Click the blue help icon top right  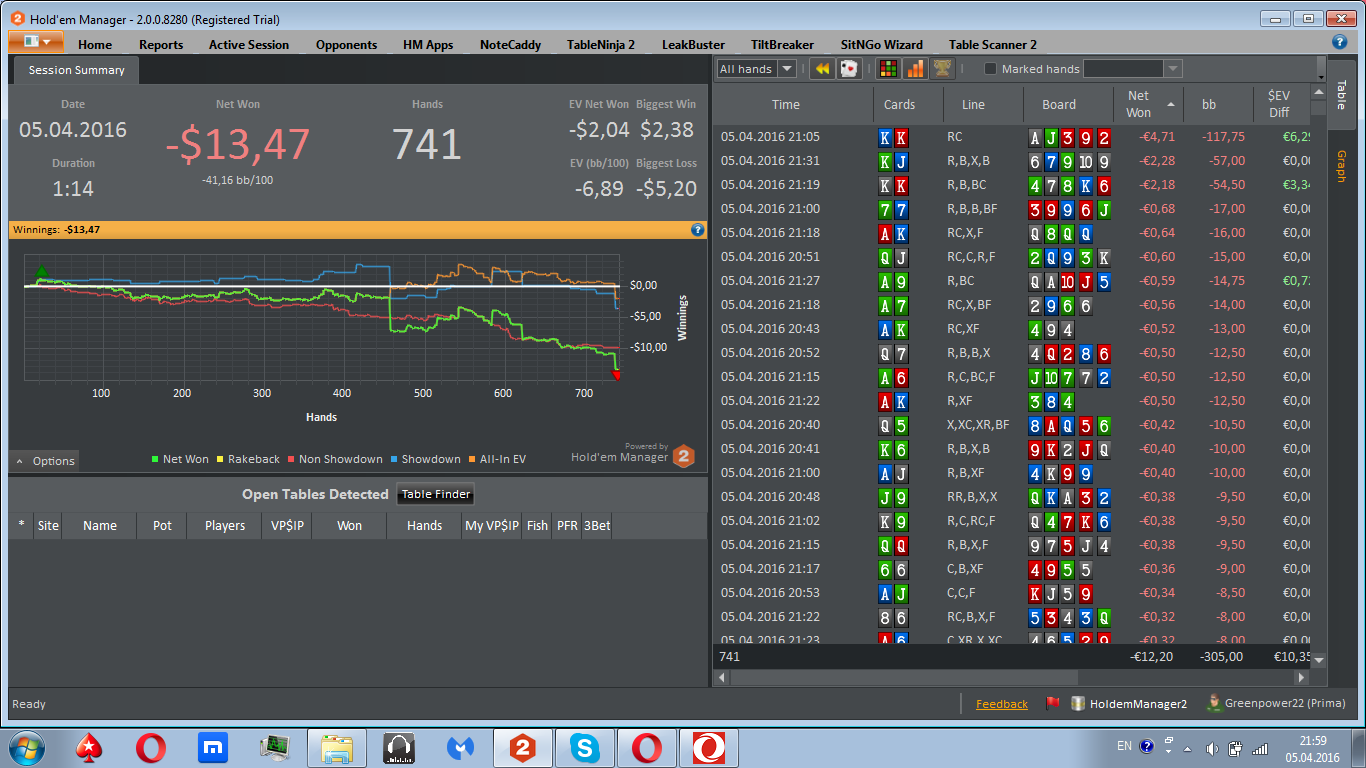[x=1340, y=42]
